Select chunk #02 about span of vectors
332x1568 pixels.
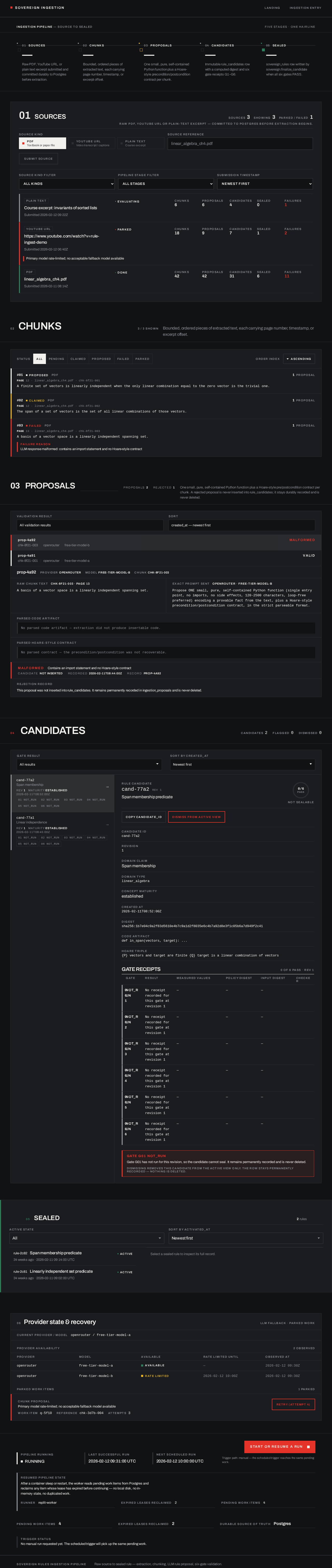click(x=166, y=405)
